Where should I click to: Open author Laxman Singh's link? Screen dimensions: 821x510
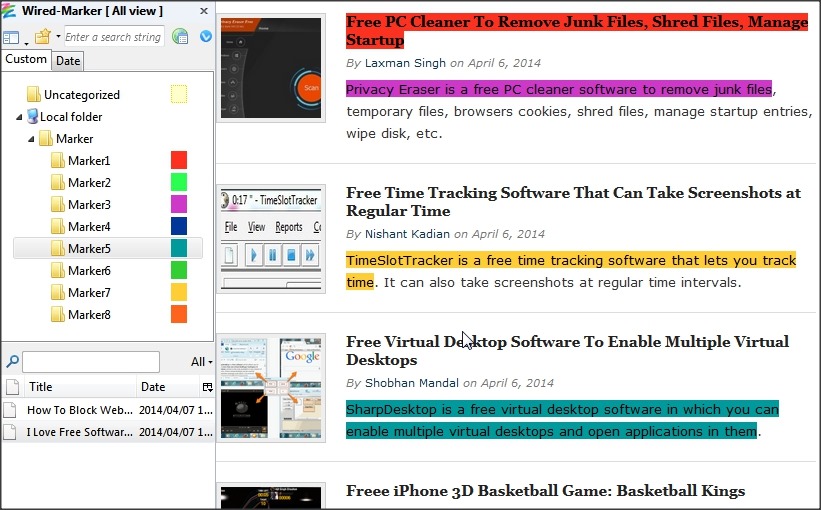coord(405,63)
